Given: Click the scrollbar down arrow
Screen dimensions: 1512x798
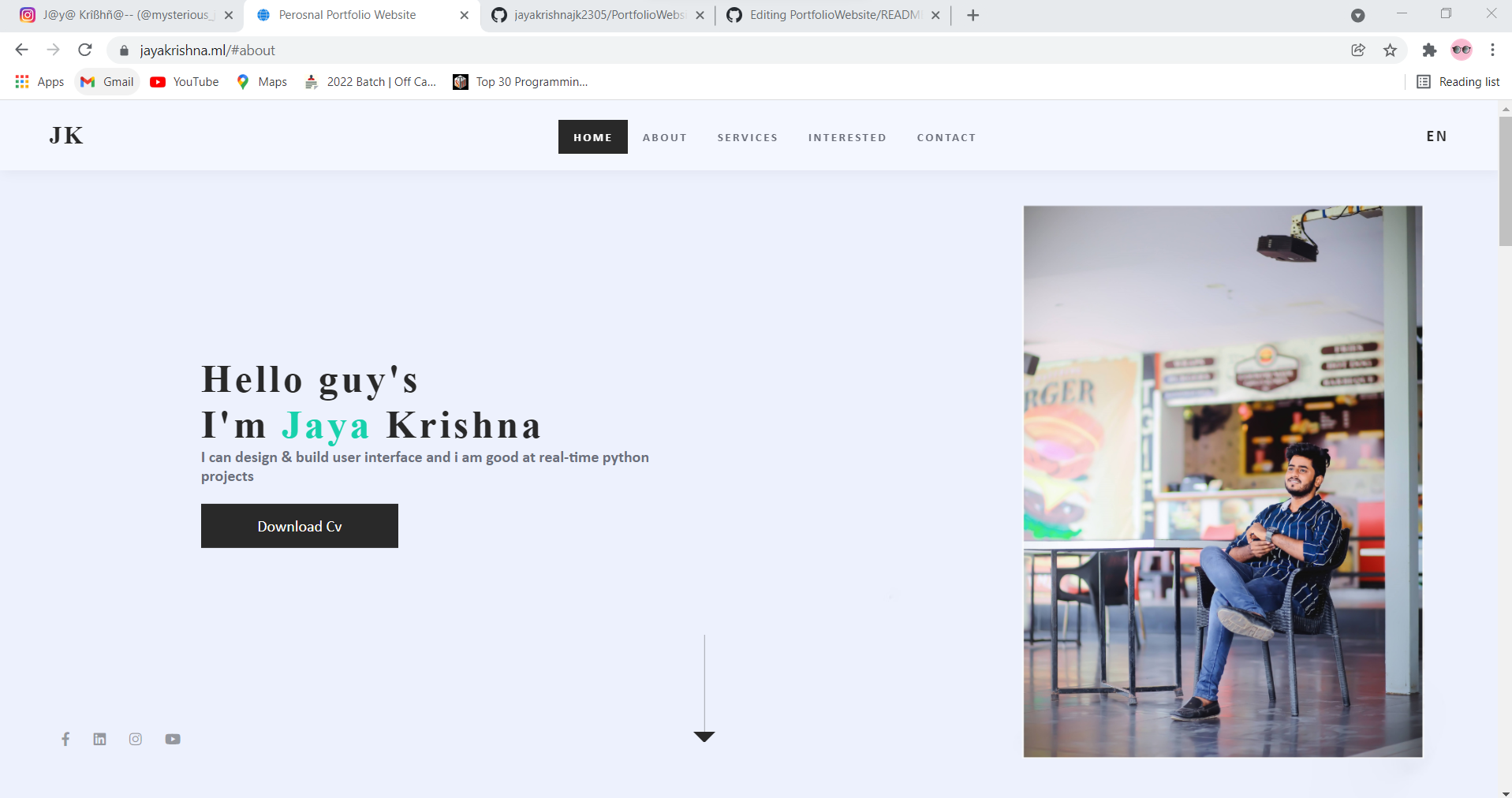Looking at the screenshot, I should coord(1505,792).
